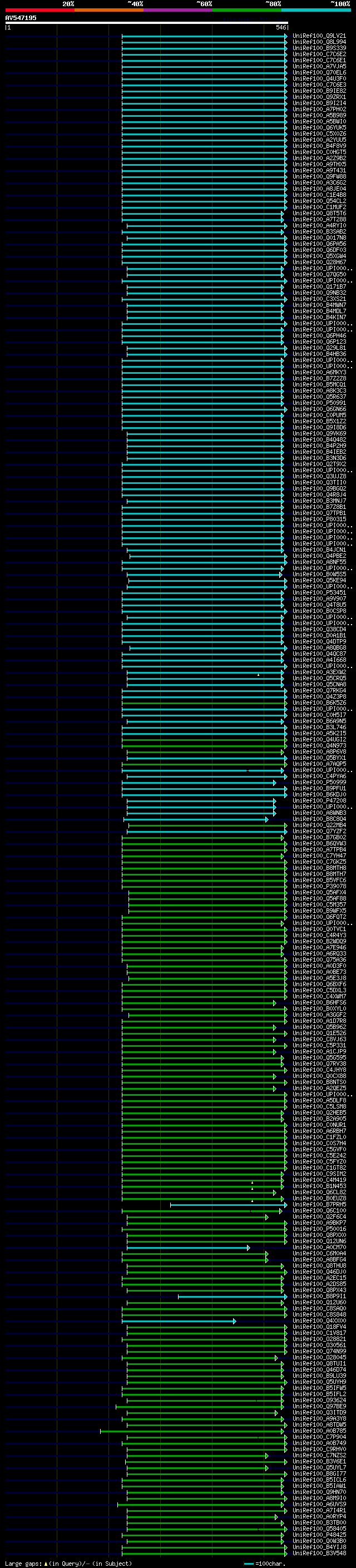Click hit label UniRef100_B6K5Z6
Viewport: 356px width, 1568px height.
pos(319,703)
